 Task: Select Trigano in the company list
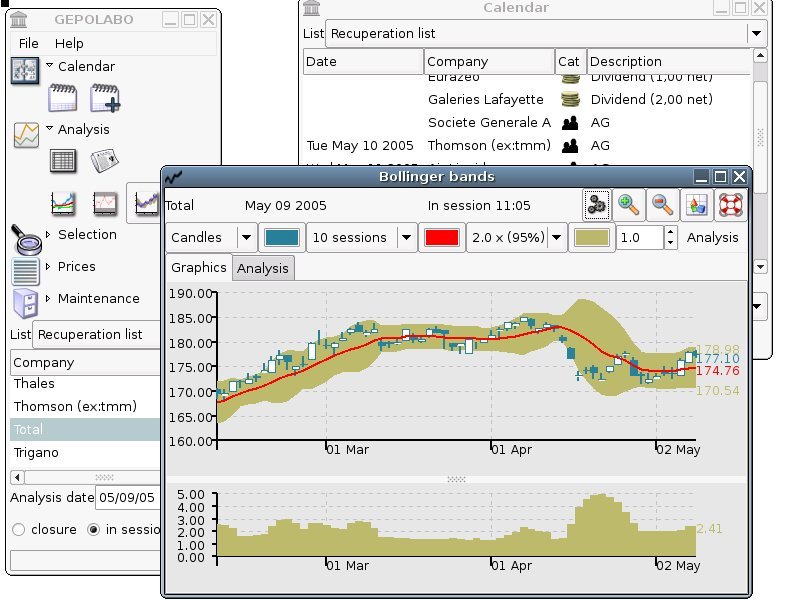coord(85,453)
